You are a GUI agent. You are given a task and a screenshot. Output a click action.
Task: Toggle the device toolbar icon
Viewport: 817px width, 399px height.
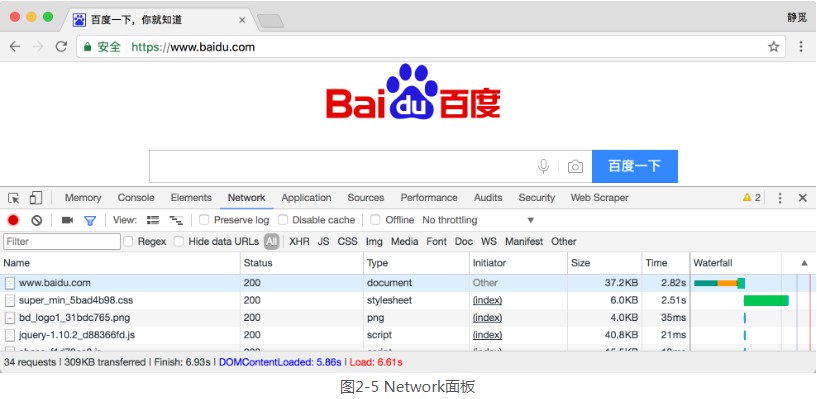pyautogui.click(x=35, y=197)
